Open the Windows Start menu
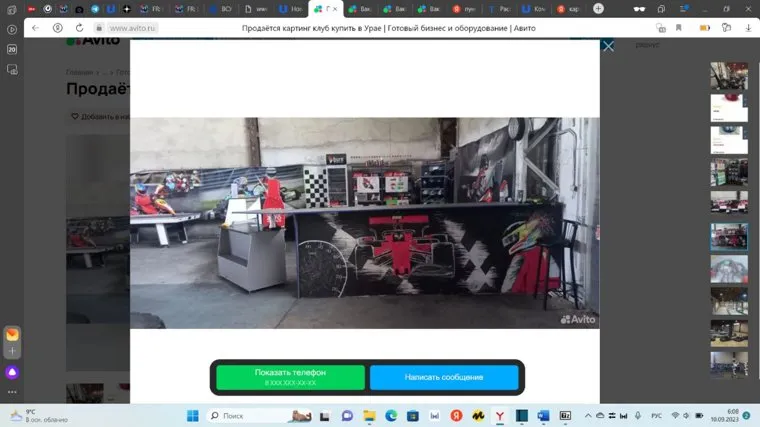 pos(192,416)
